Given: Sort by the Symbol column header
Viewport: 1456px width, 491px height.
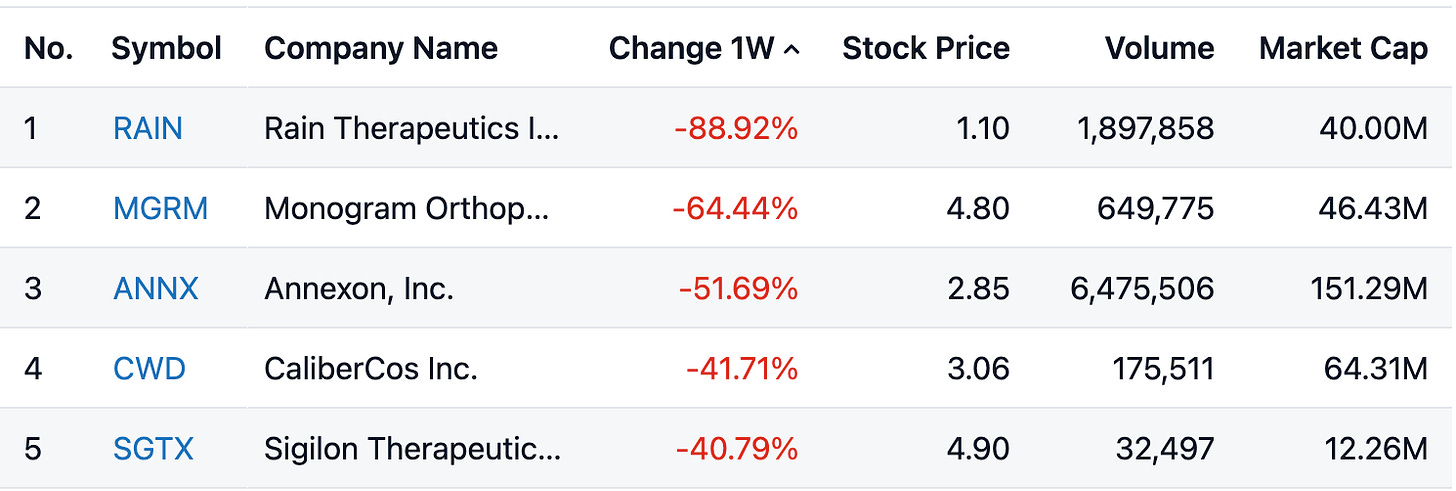Looking at the screenshot, I should click(x=167, y=48).
